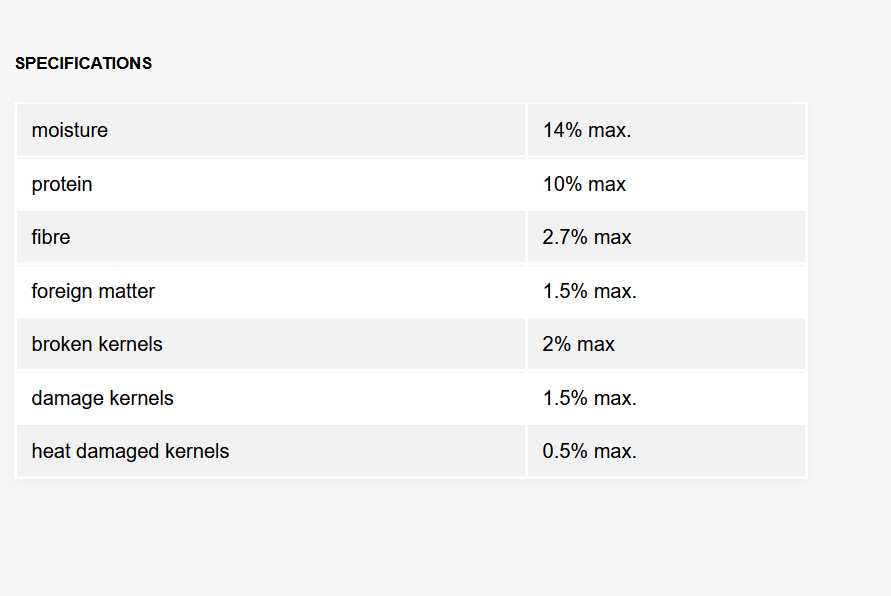This screenshot has height=596, width=891.
Task: Click the 14% max. moisture value
Action: pos(587,130)
